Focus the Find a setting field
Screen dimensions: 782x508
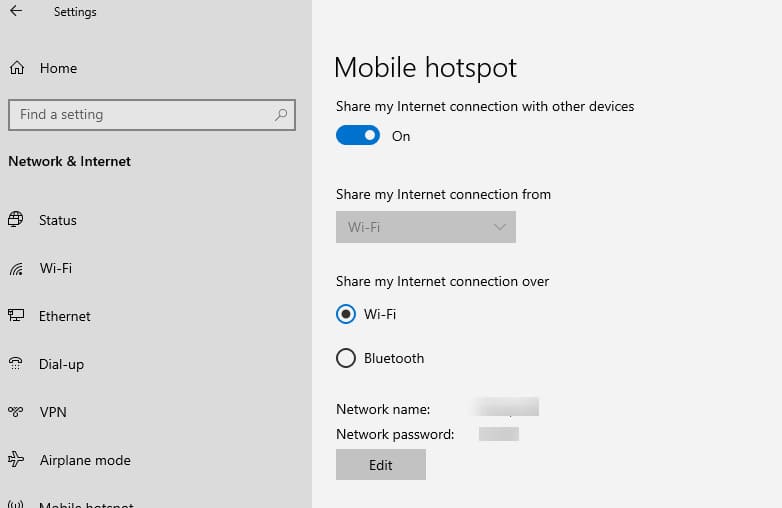pos(140,115)
